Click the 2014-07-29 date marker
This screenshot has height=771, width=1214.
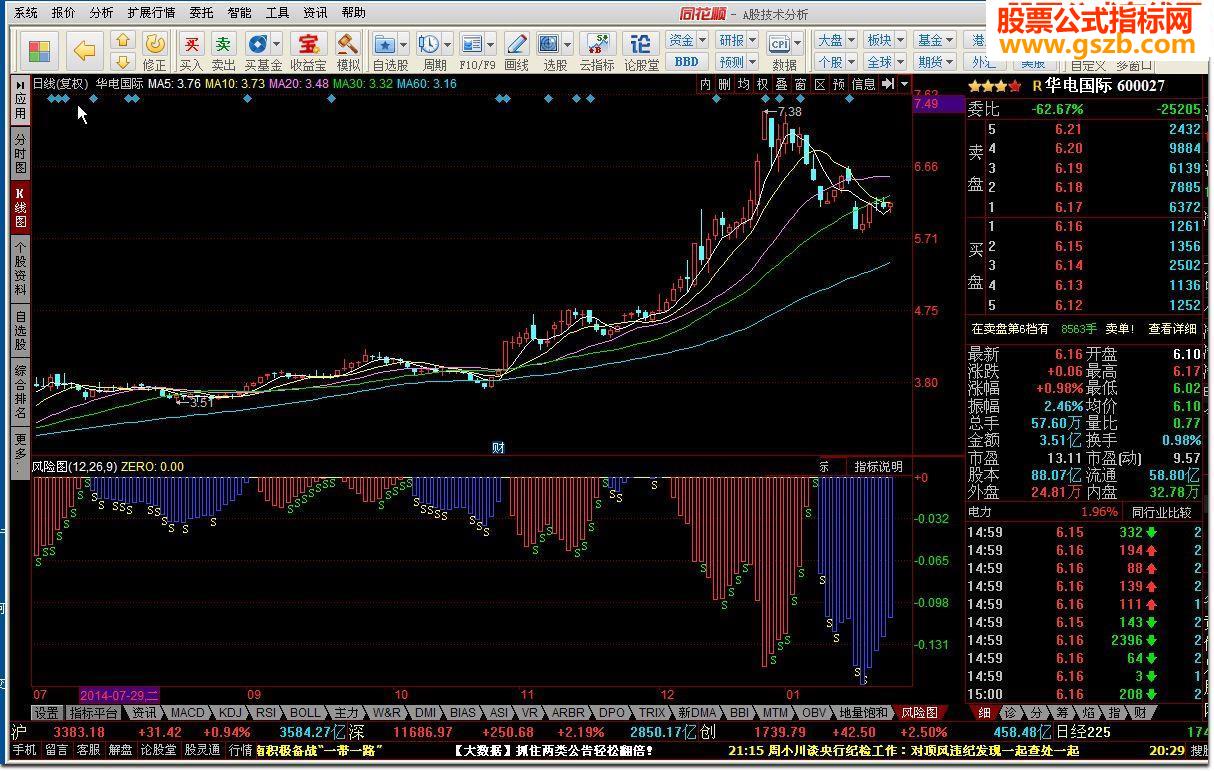pos(119,694)
